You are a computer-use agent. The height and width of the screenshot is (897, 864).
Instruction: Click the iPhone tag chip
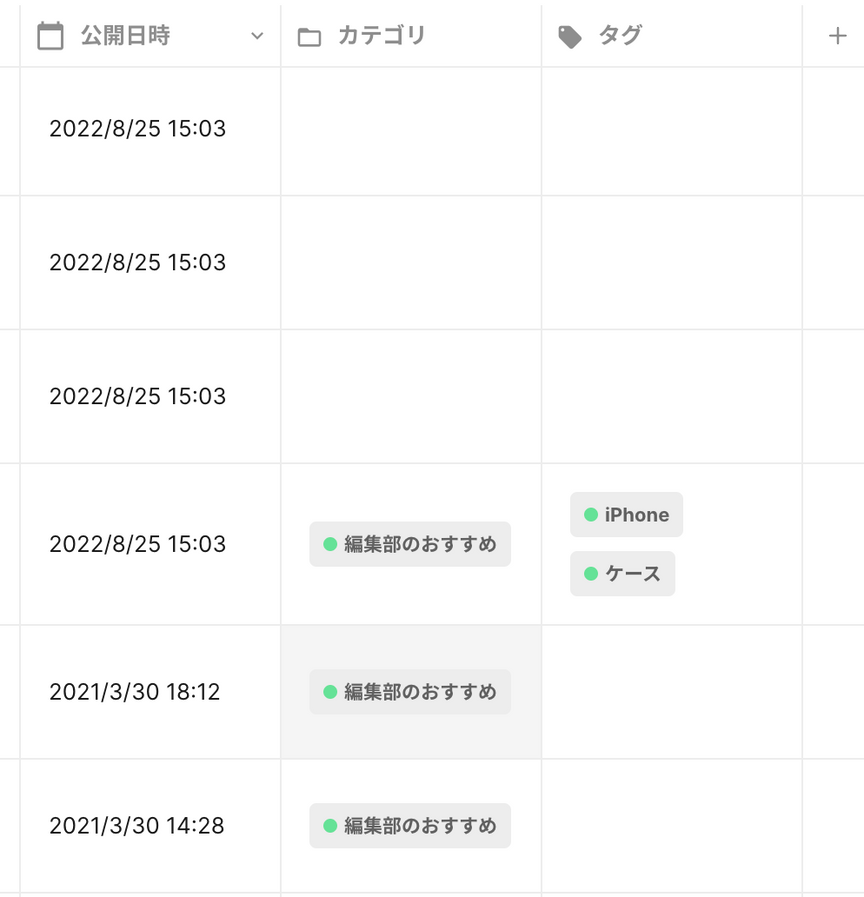627,514
